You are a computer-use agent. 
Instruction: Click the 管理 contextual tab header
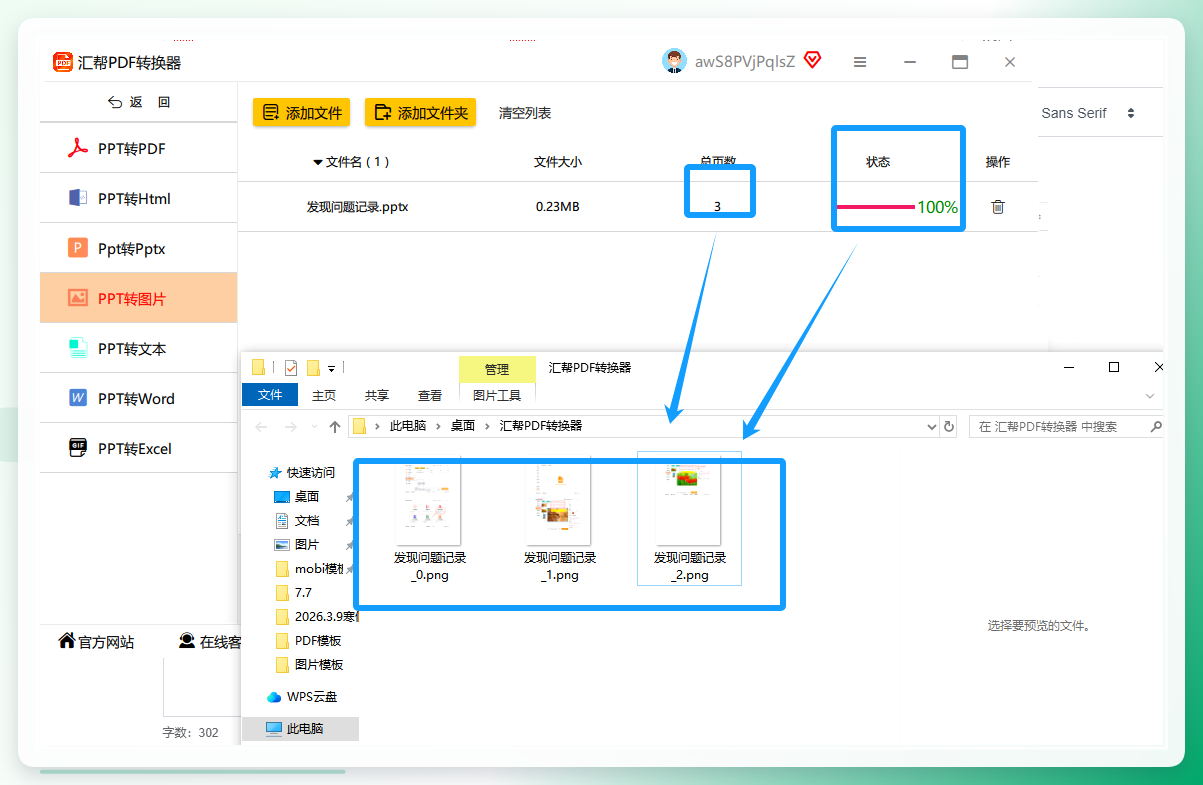coord(497,369)
